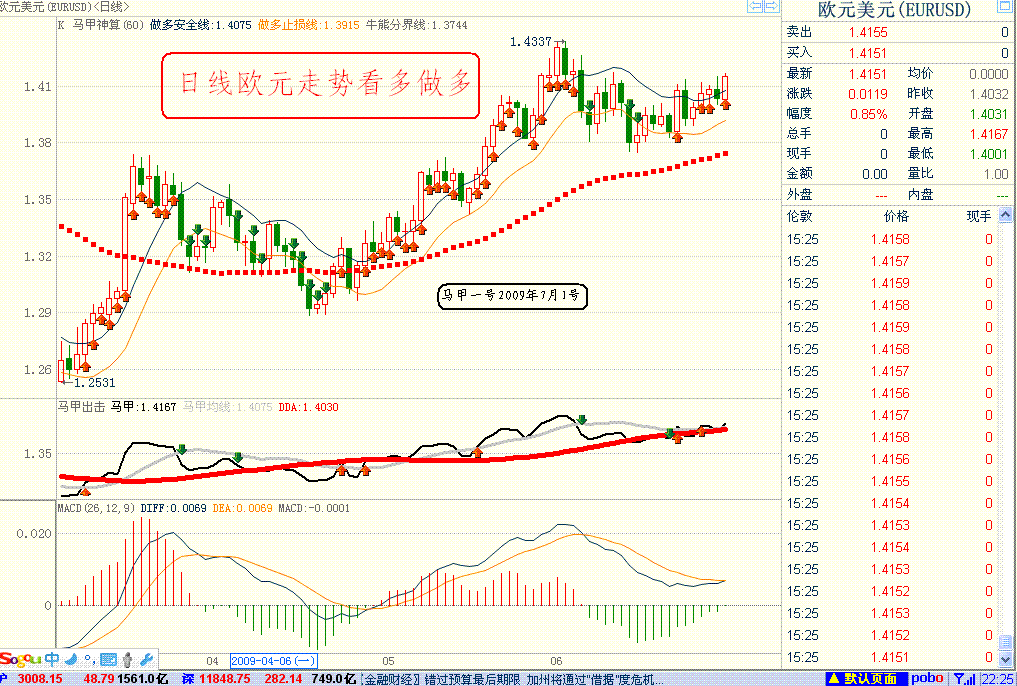Screen dimensions: 1017x686
Task: Select the 2009-04-06 date marker
Action: [274, 661]
